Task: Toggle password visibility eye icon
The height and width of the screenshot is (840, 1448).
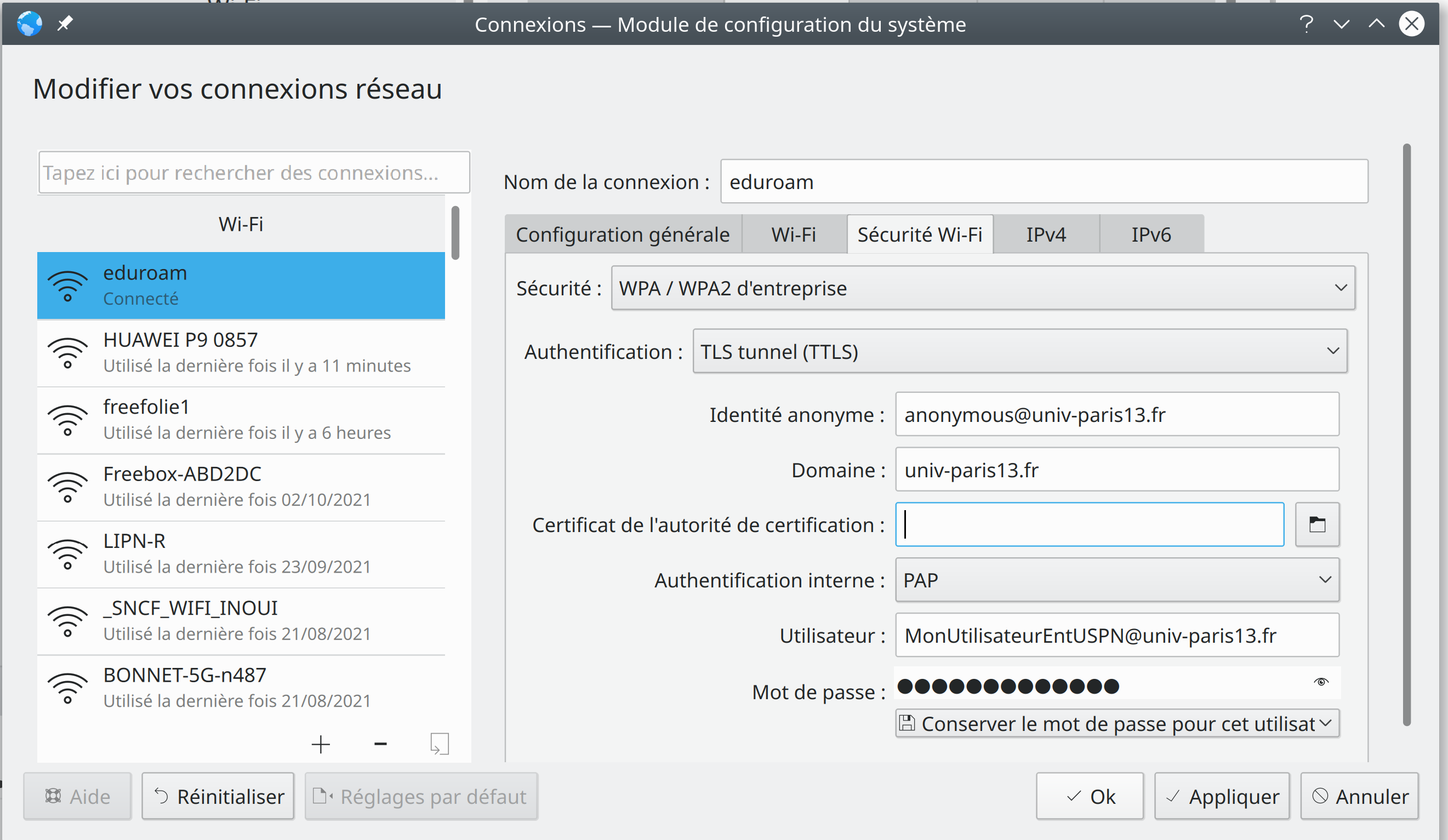Action: coord(1321,682)
